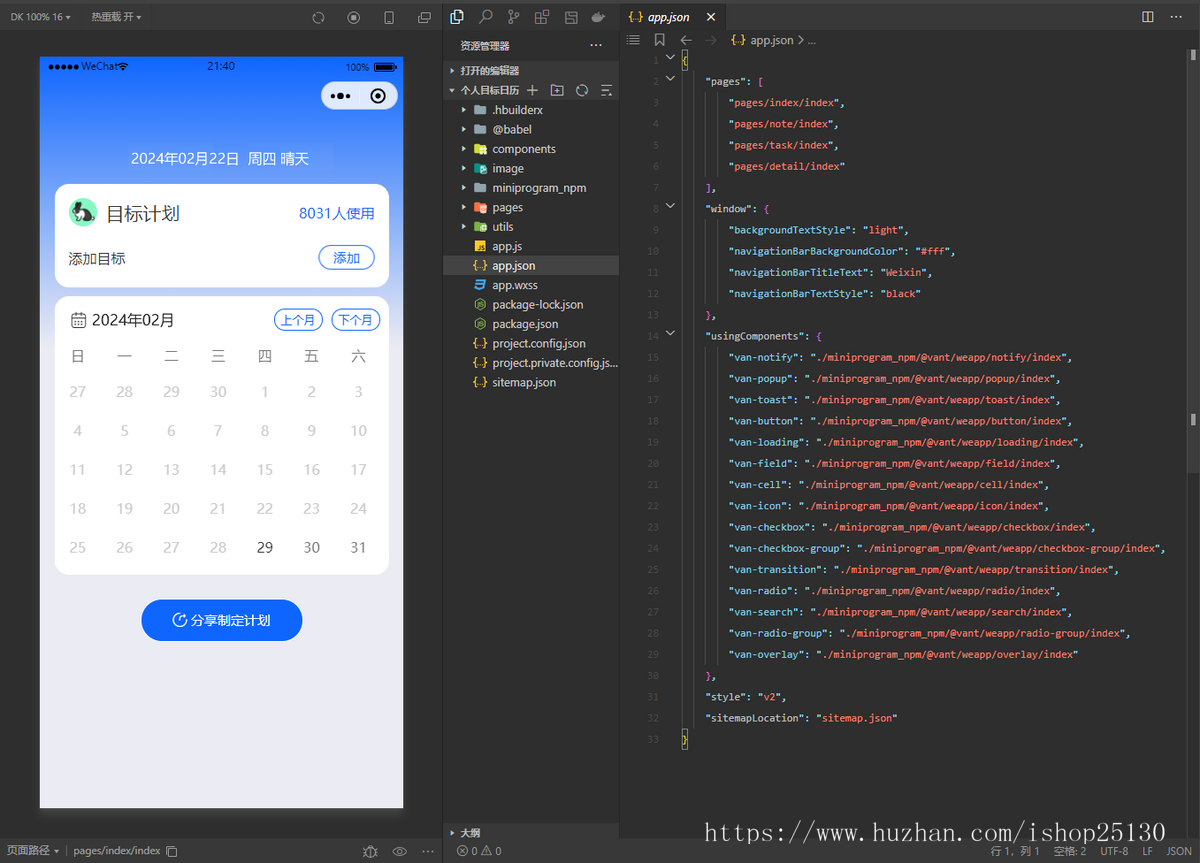
Task: Click the simulator stop icon
Action: click(x=353, y=17)
